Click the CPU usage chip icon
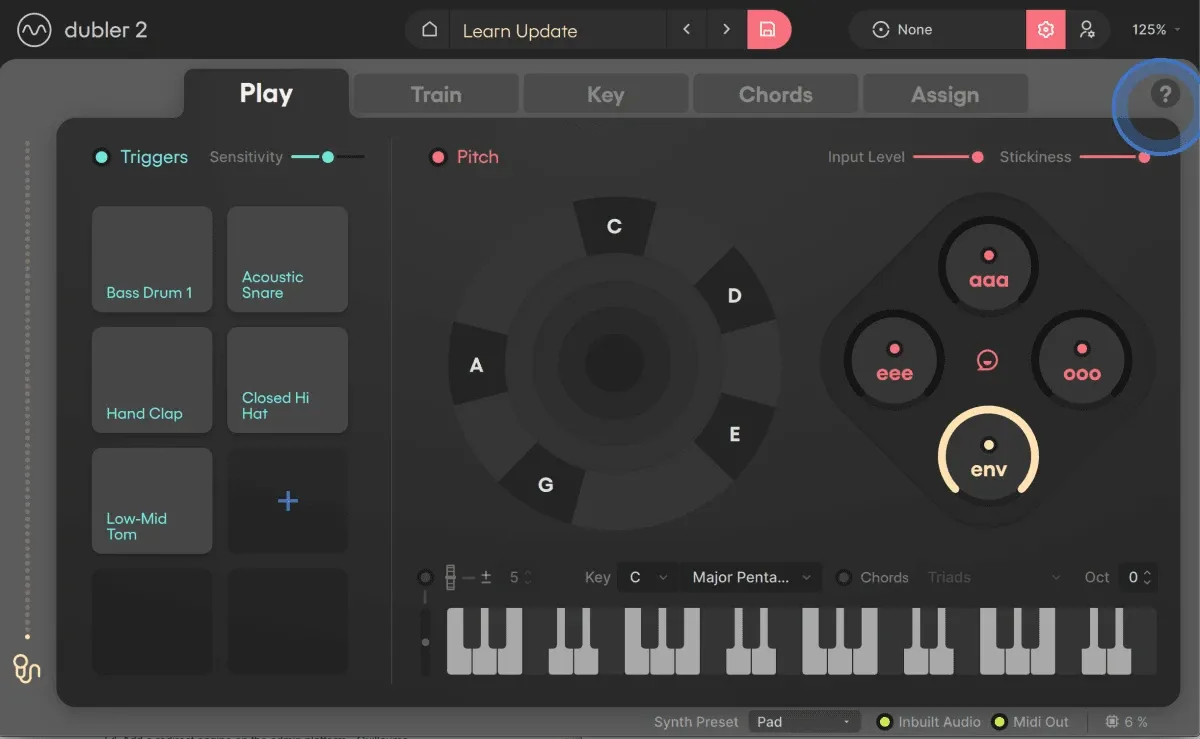 pos(1112,721)
